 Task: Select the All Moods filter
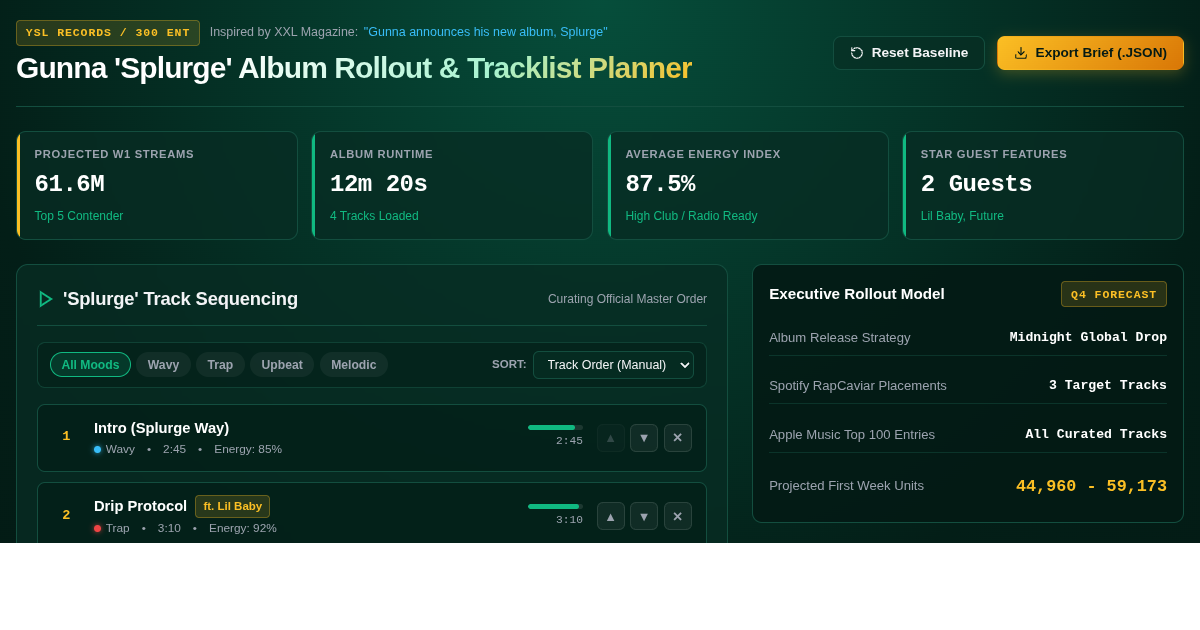(90, 365)
